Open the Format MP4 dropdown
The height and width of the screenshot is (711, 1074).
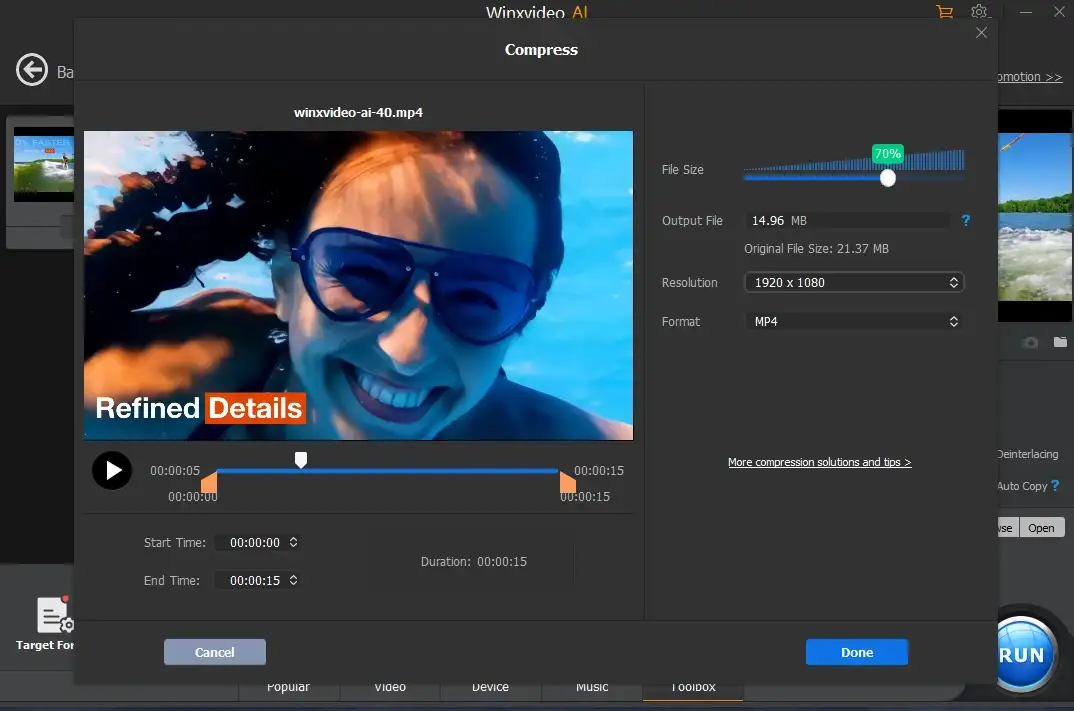coord(854,321)
